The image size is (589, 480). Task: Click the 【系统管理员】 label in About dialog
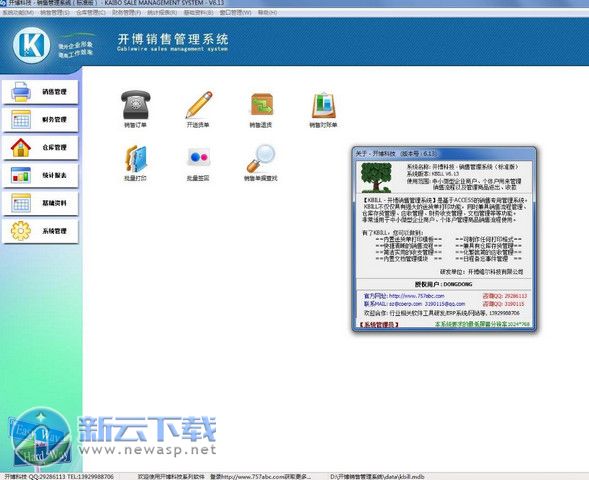378,324
